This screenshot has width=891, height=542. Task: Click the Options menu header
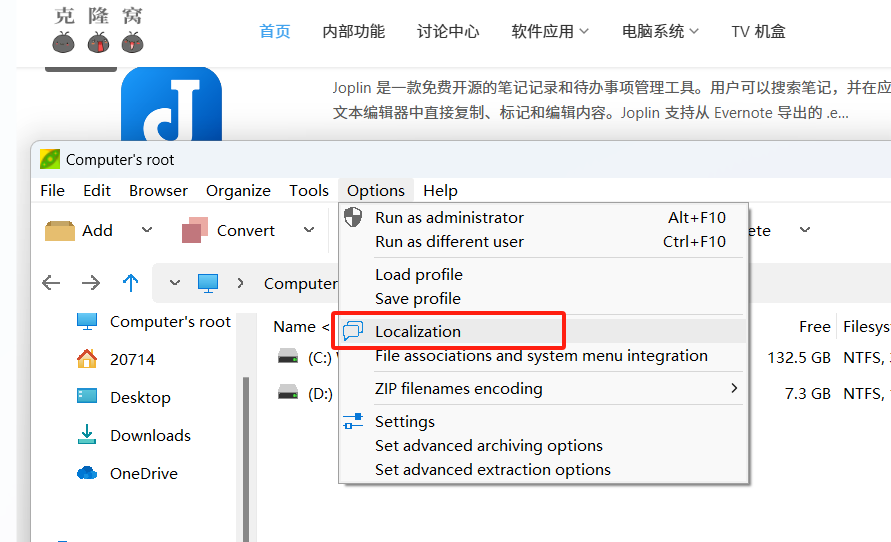pos(376,190)
